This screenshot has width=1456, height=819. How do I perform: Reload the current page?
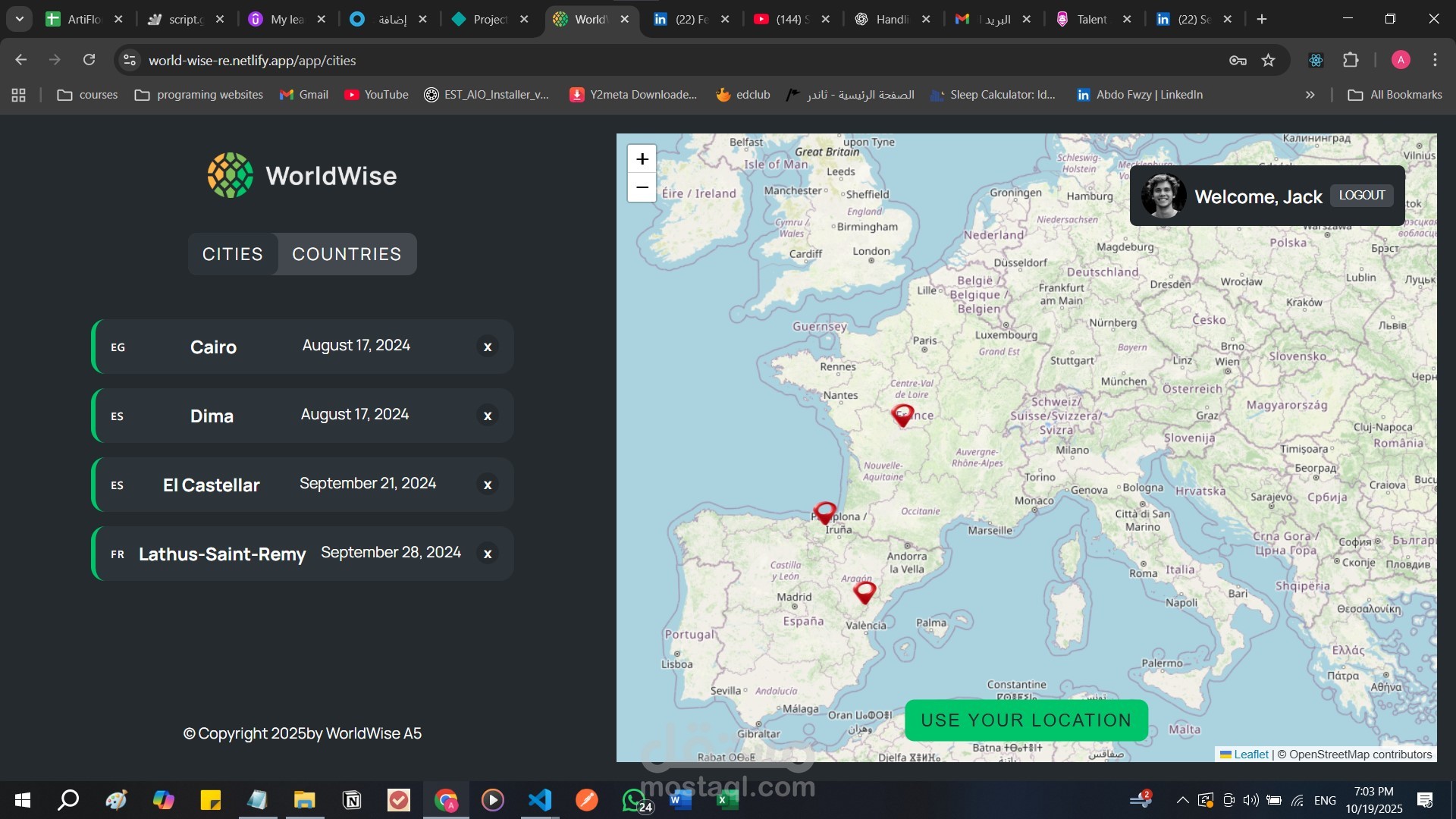(x=89, y=60)
